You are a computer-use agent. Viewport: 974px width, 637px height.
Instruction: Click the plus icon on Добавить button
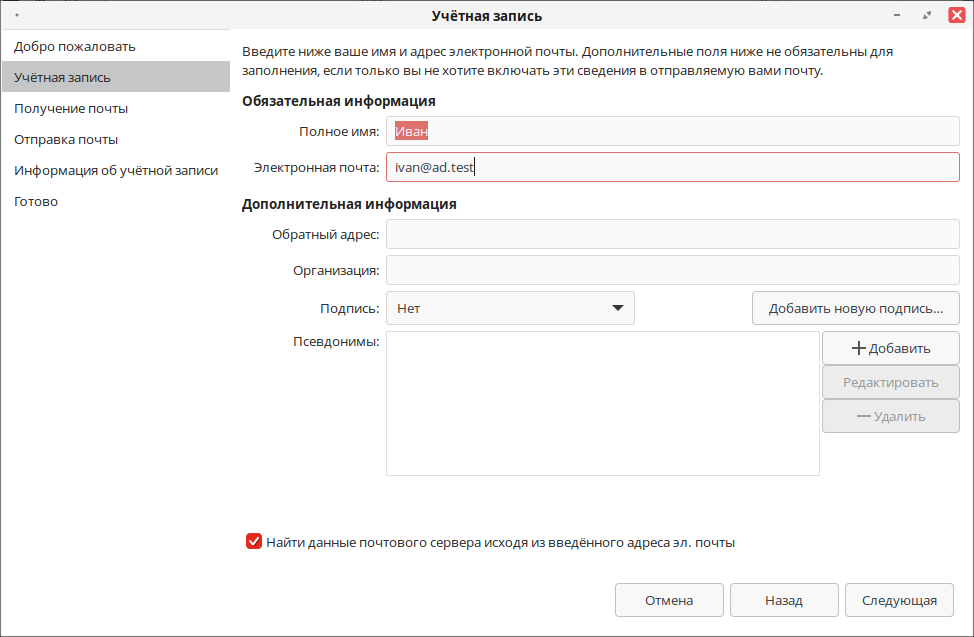[x=858, y=348]
